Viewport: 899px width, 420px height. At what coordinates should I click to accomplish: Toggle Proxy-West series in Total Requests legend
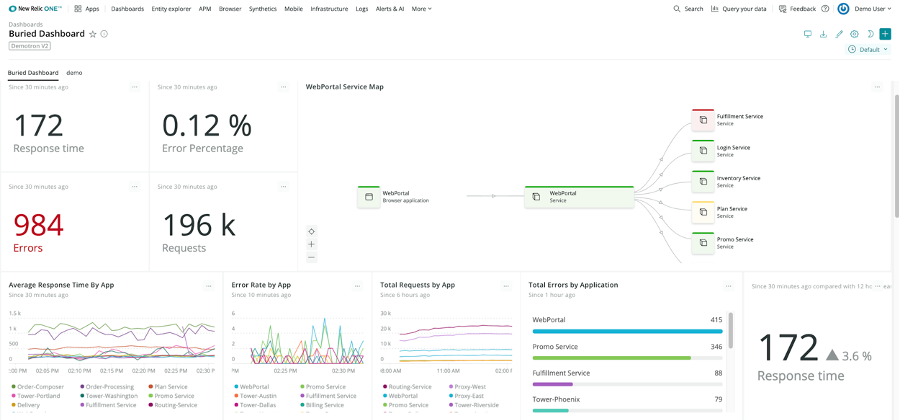[x=469, y=387]
